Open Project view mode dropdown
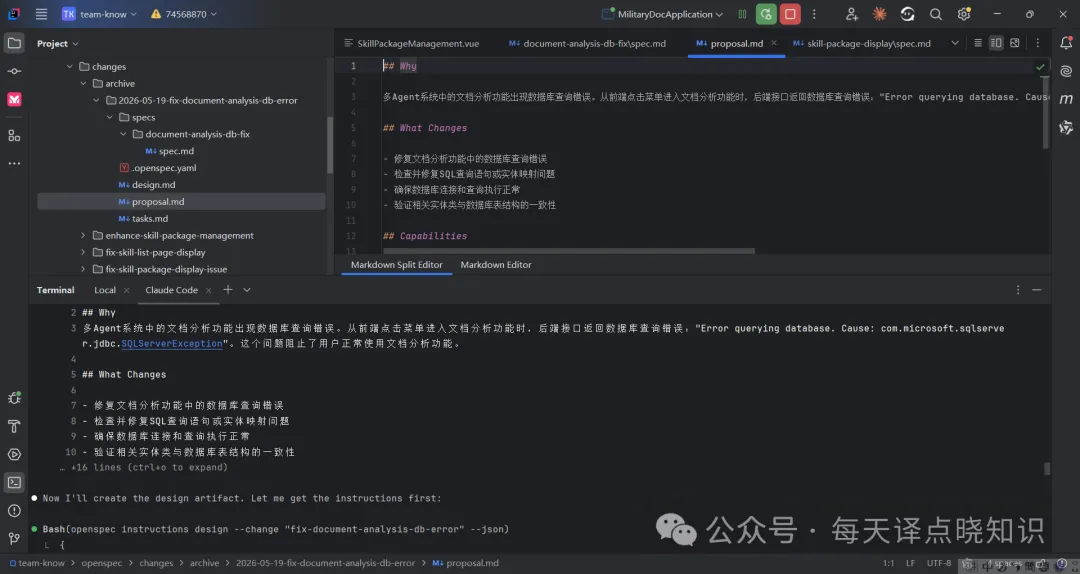 [x=58, y=43]
